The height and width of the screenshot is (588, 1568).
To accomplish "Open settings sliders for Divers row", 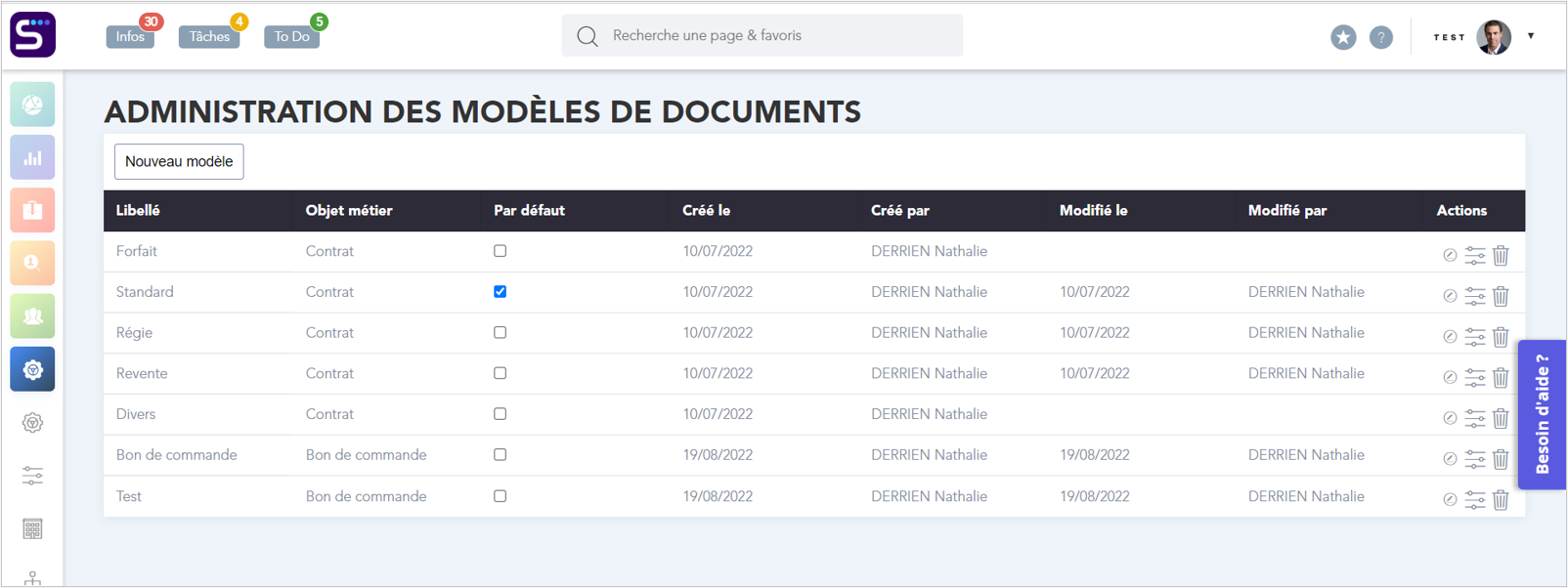I will coord(1475,418).
